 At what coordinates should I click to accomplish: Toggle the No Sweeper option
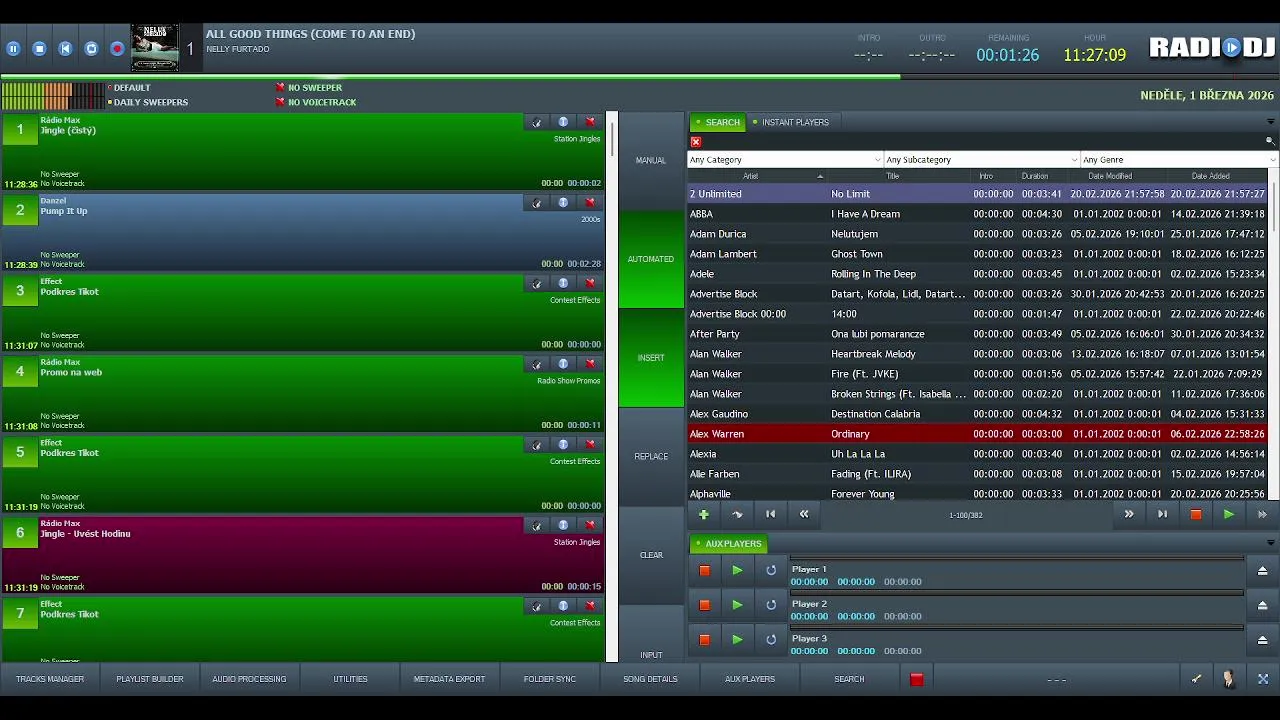click(309, 88)
